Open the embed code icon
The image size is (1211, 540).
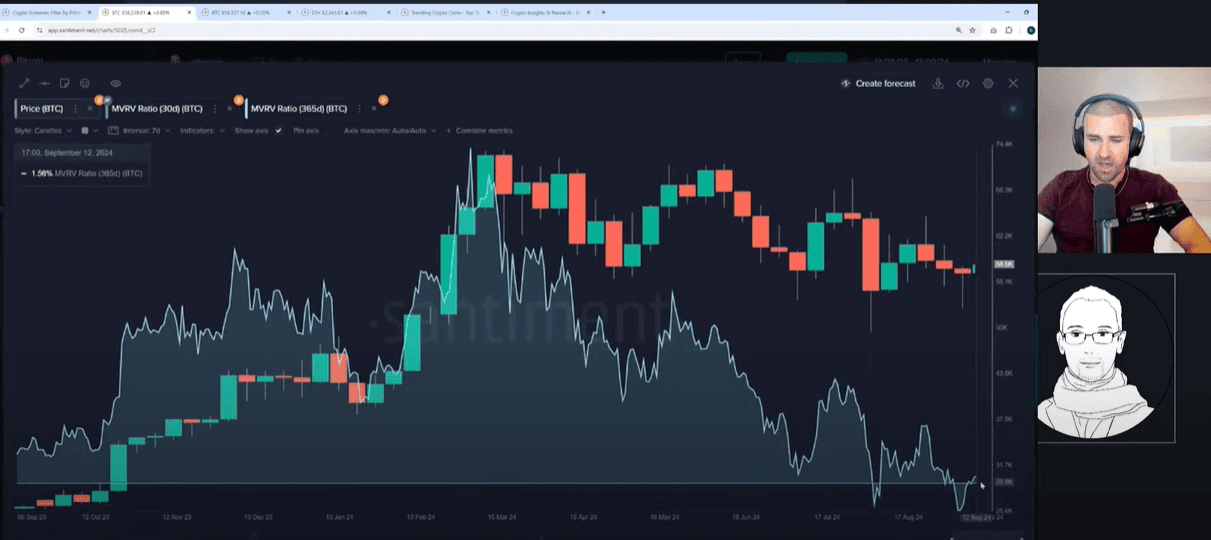point(963,84)
